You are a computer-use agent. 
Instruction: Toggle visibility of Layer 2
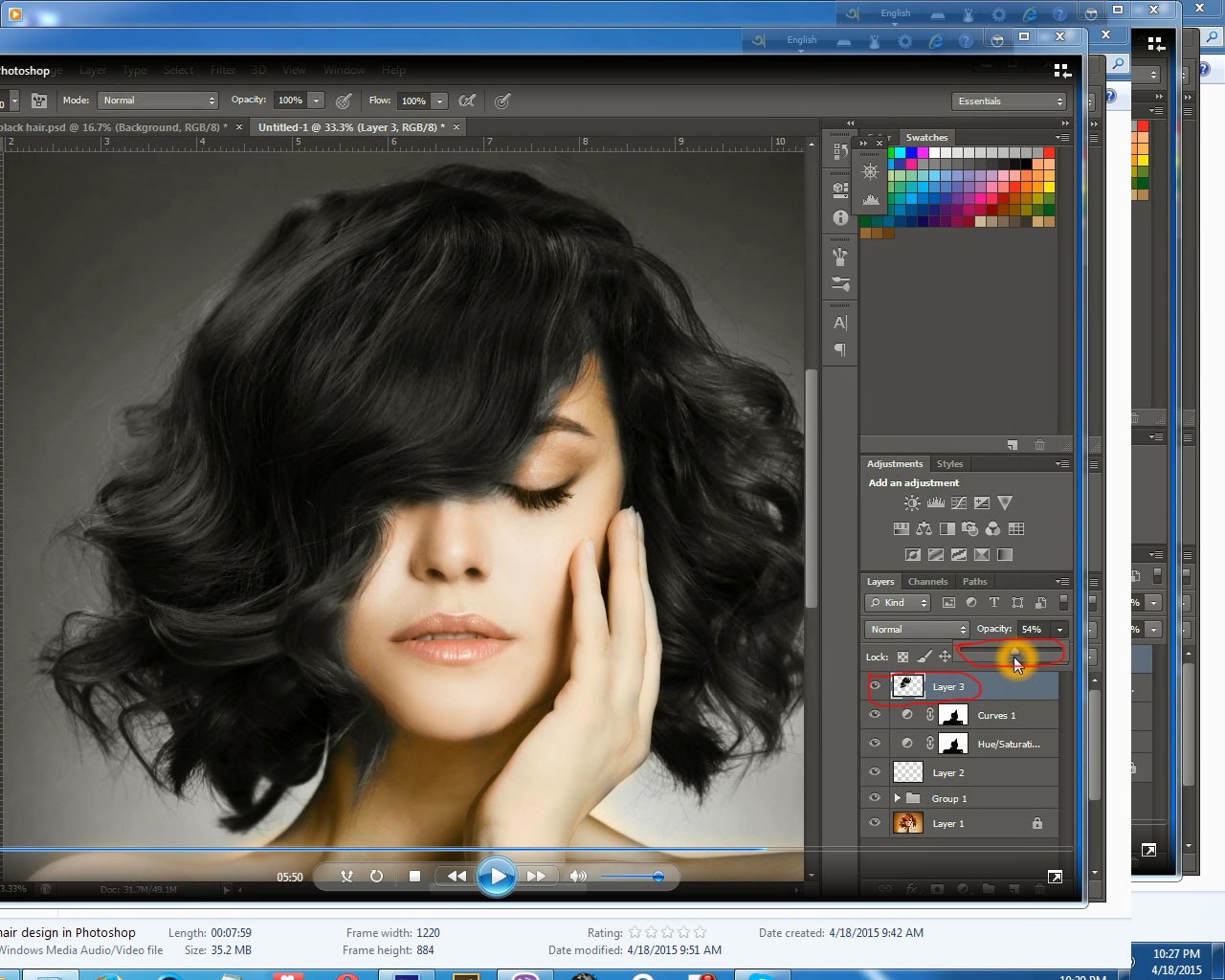tap(874, 771)
